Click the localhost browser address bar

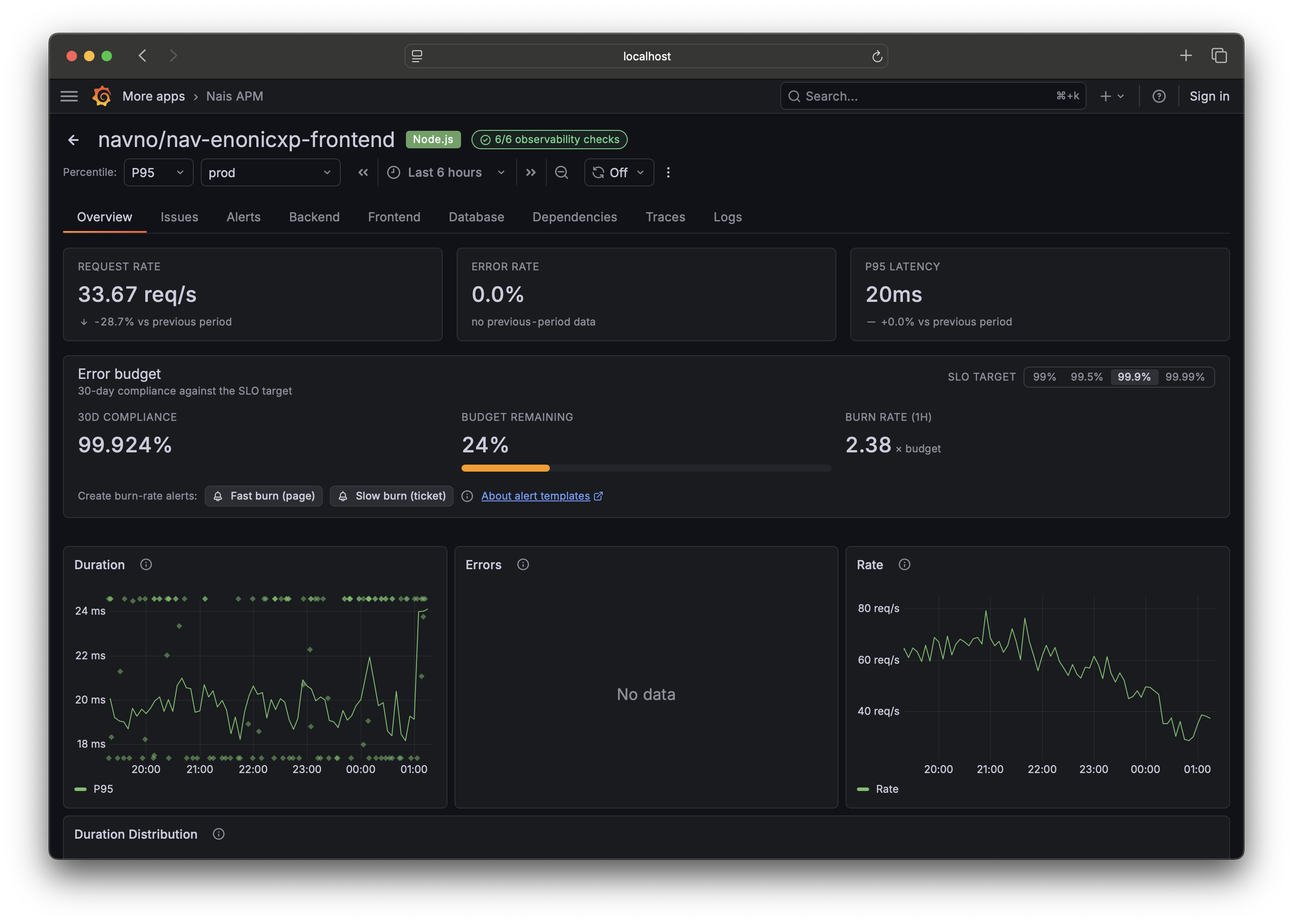click(x=646, y=56)
